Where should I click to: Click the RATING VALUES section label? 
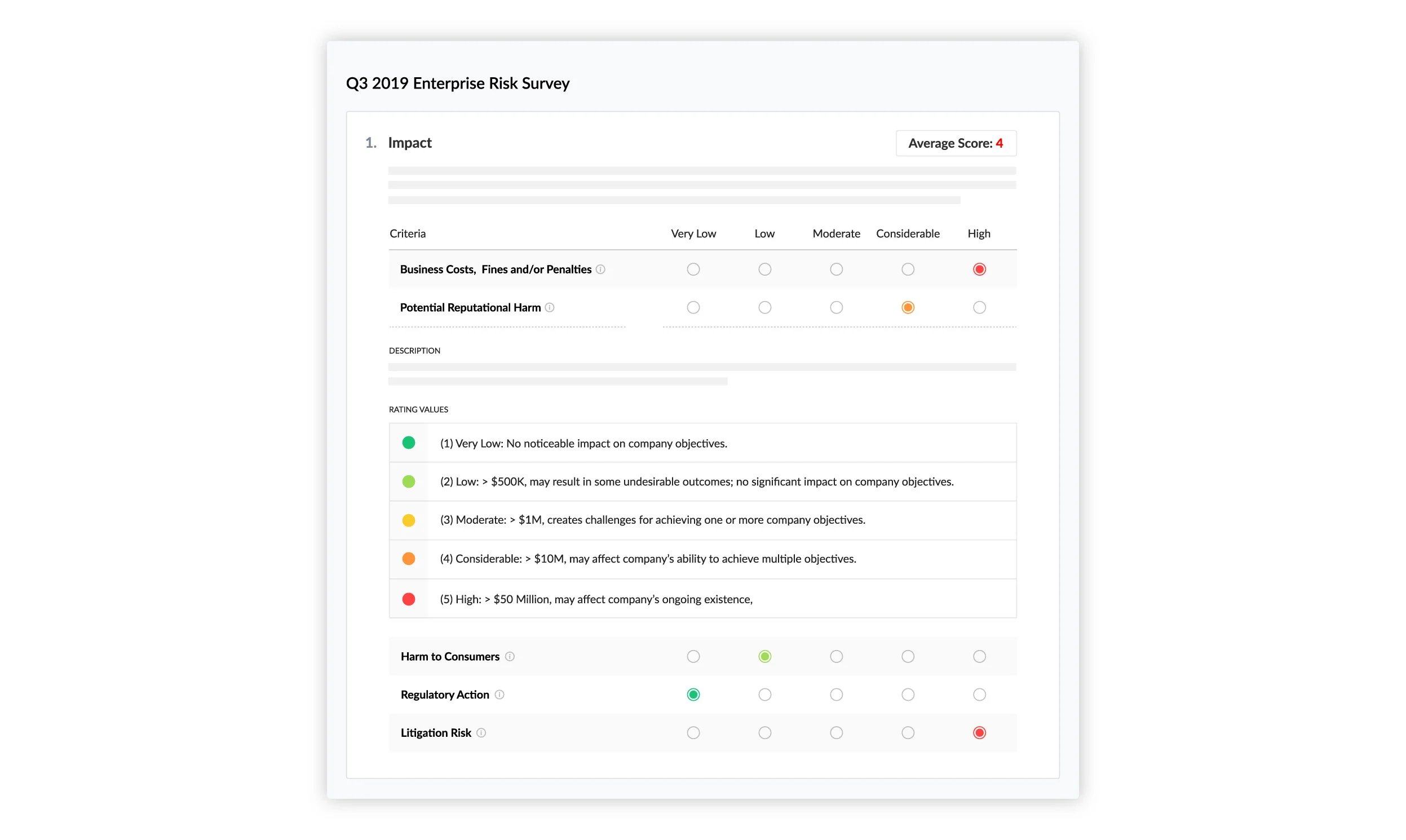tap(418, 410)
